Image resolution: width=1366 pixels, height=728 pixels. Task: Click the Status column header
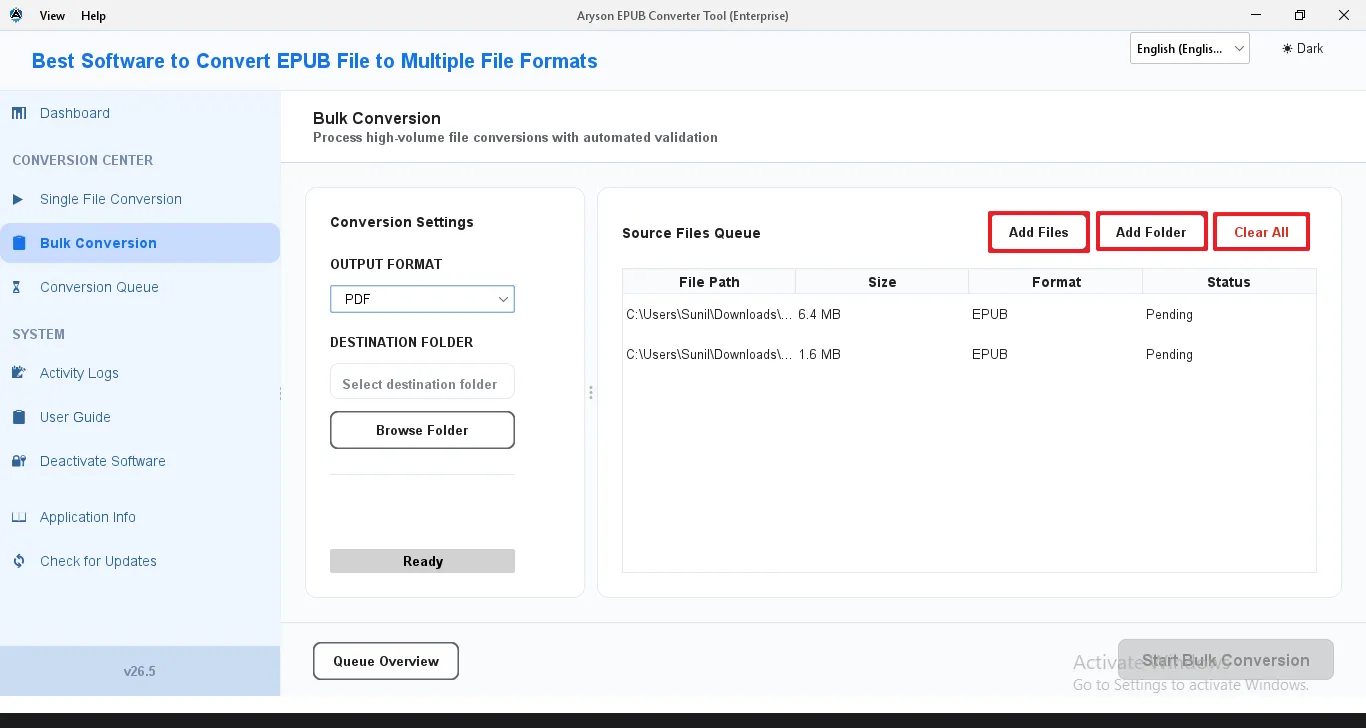[1229, 282]
